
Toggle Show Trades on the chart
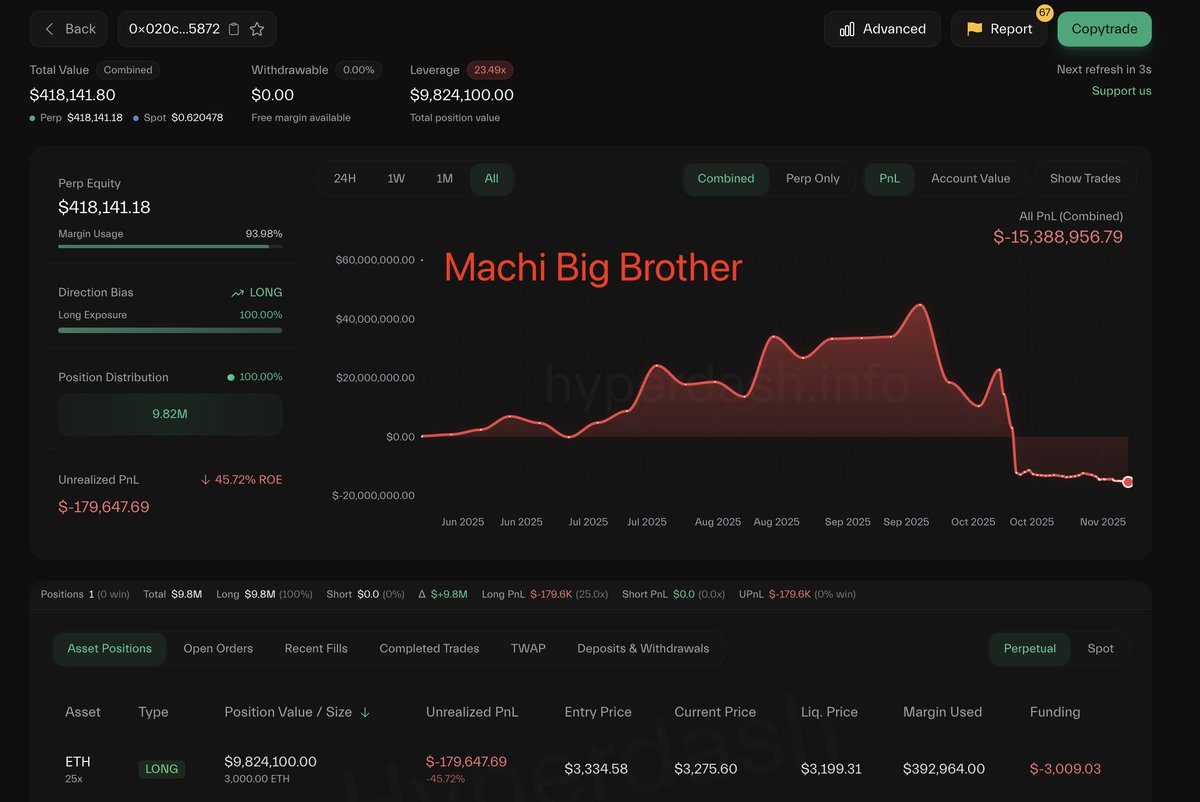point(1085,178)
